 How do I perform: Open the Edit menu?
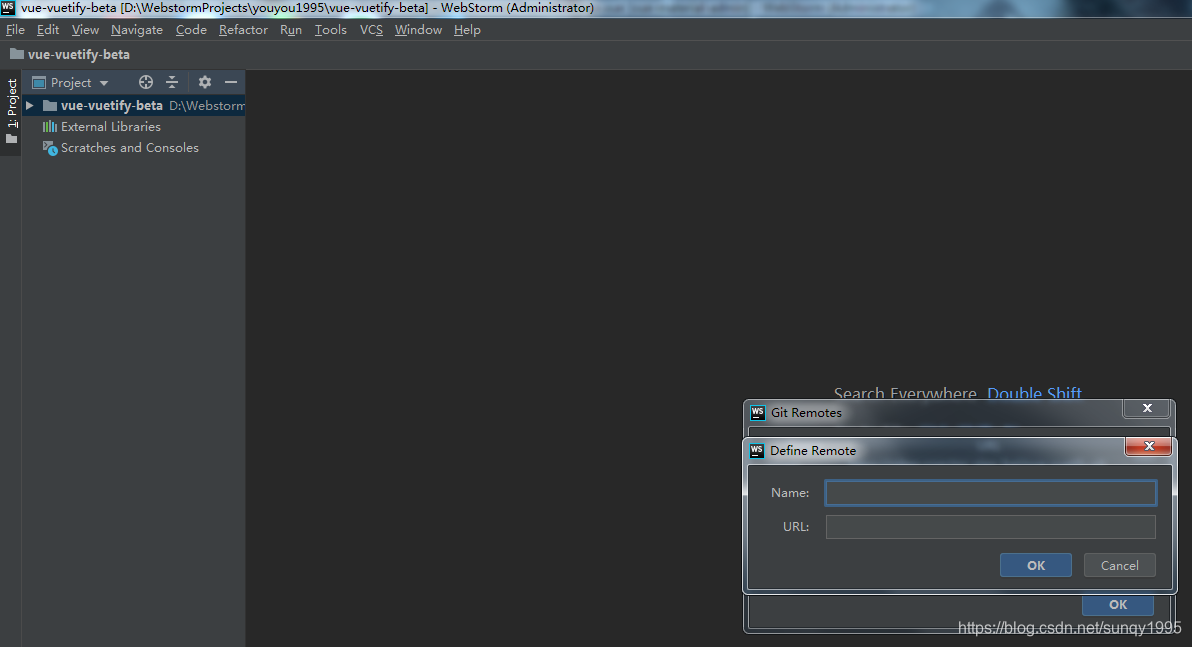[x=48, y=30]
